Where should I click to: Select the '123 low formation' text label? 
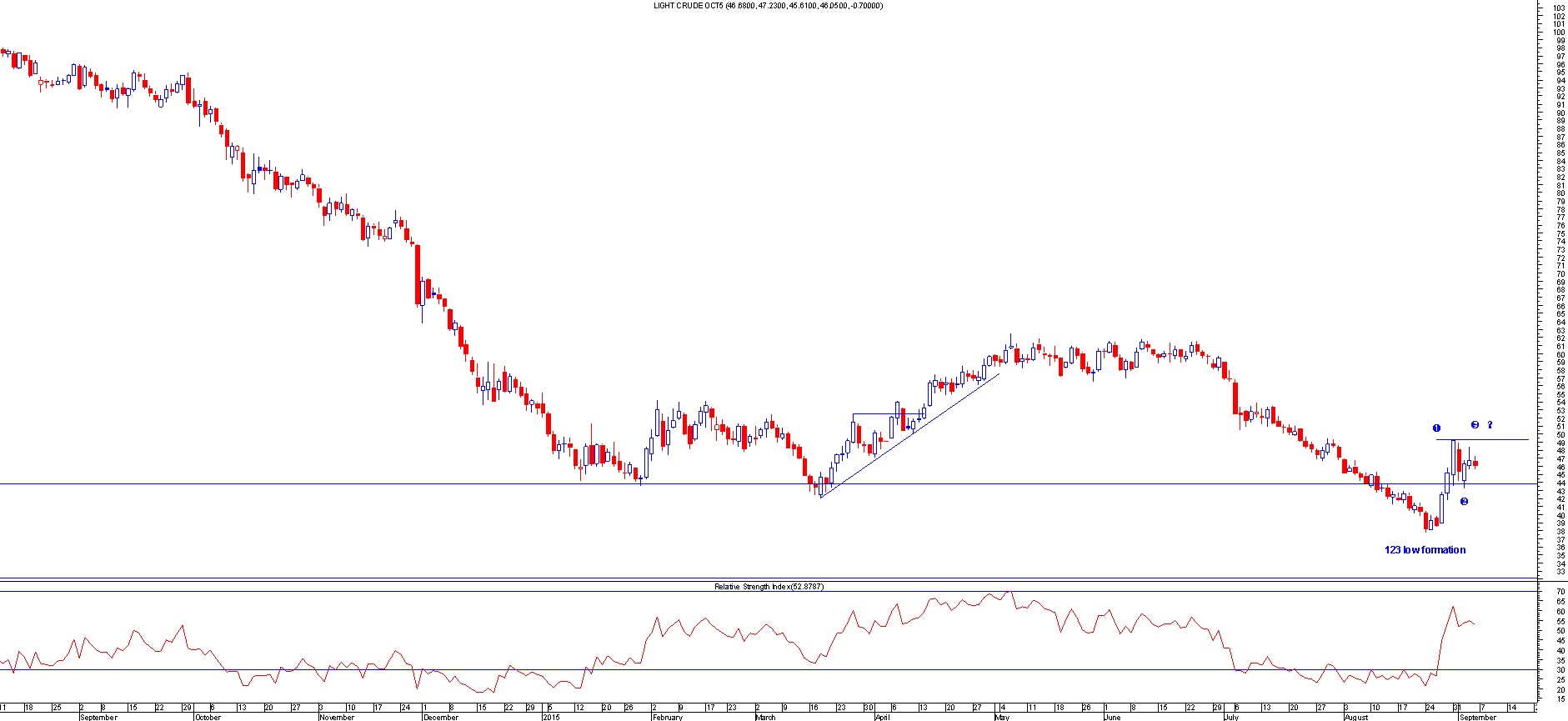pyautogui.click(x=1425, y=550)
